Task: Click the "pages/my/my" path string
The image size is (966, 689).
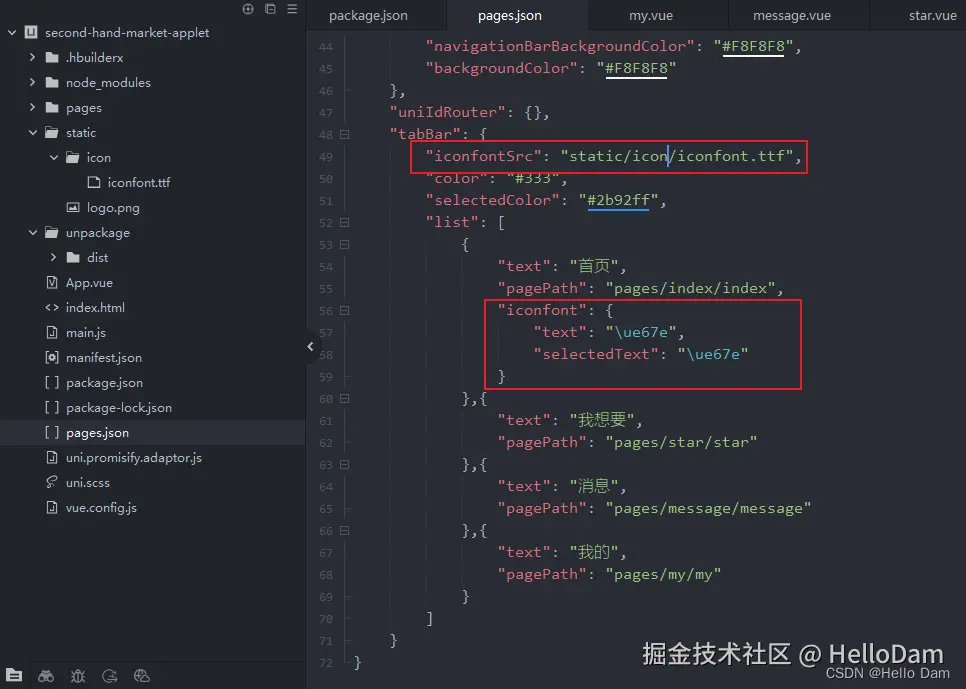Action: click(x=664, y=574)
